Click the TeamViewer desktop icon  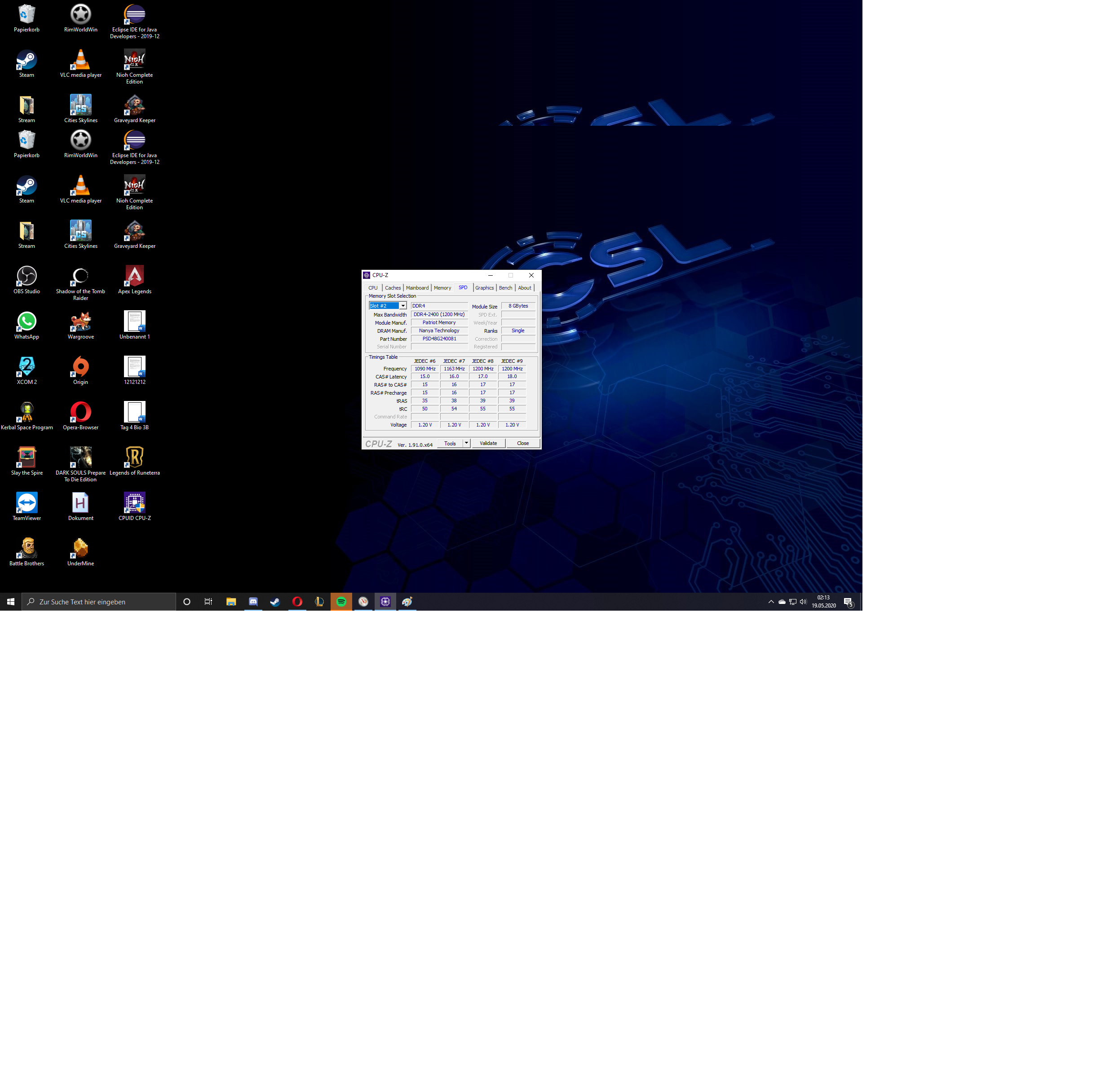pos(27,503)
